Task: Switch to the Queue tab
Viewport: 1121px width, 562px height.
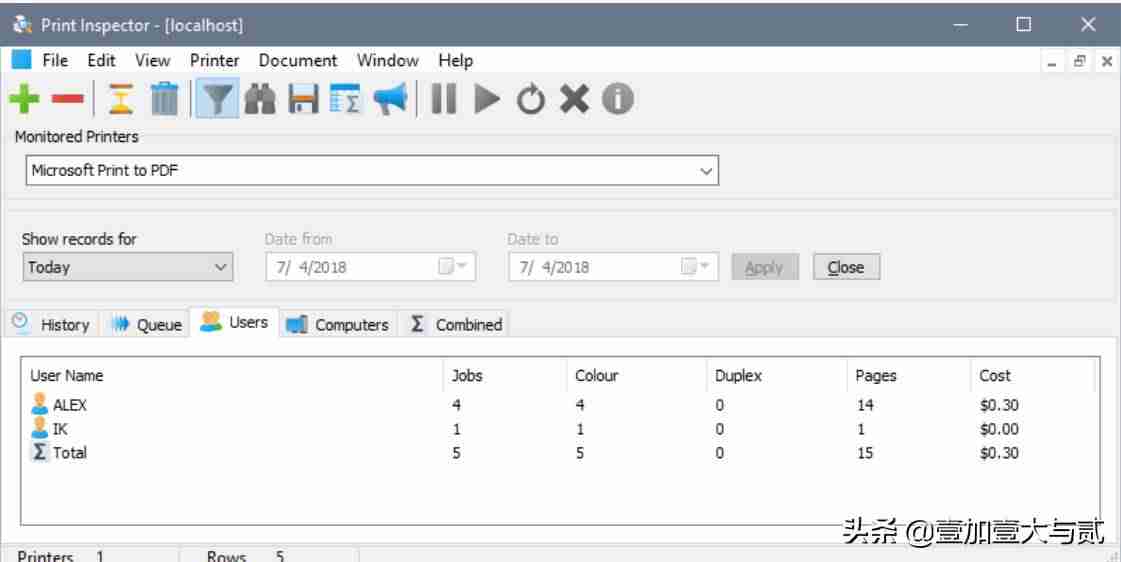Action: coord(146,324)
